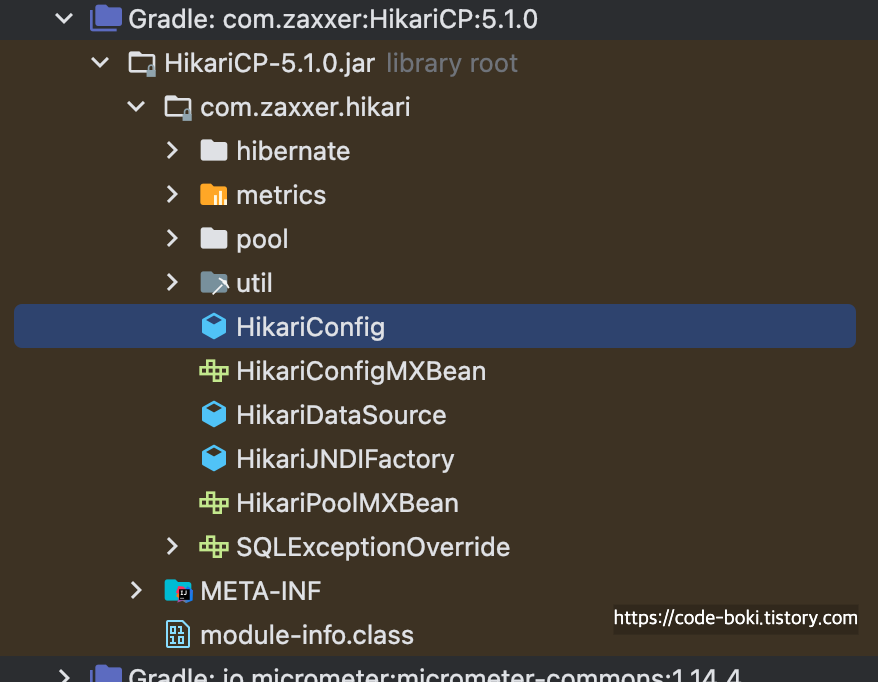Open the HikariJNDIFactory class
This screenshot has width=878, height=682.
coord(345,459)
